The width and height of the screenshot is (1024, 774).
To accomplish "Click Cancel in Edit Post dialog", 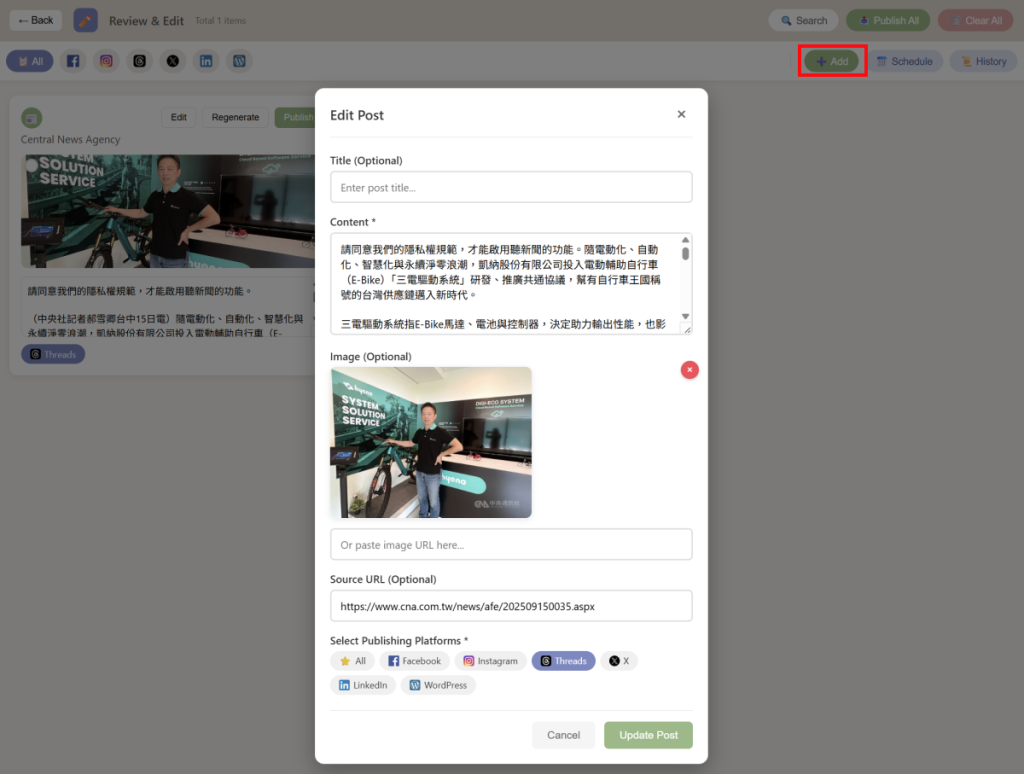I will pos(563,735).
